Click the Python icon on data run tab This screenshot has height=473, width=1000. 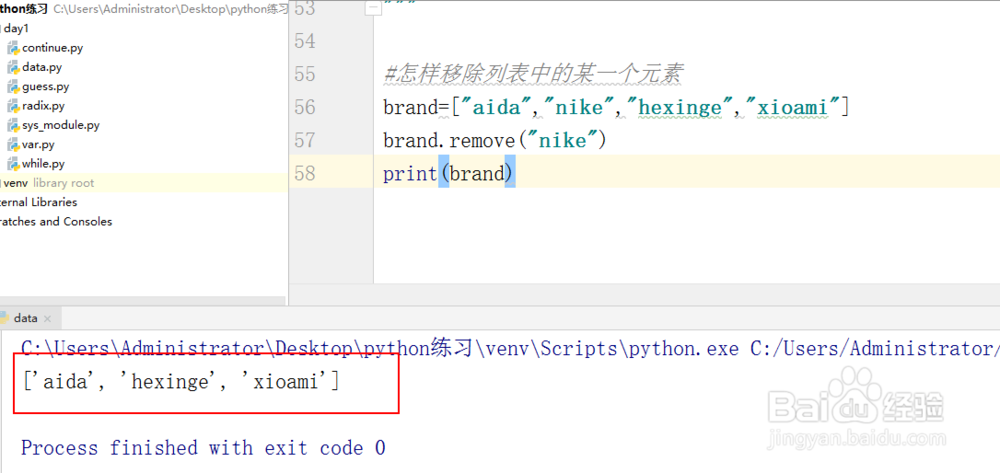(4, 318)
